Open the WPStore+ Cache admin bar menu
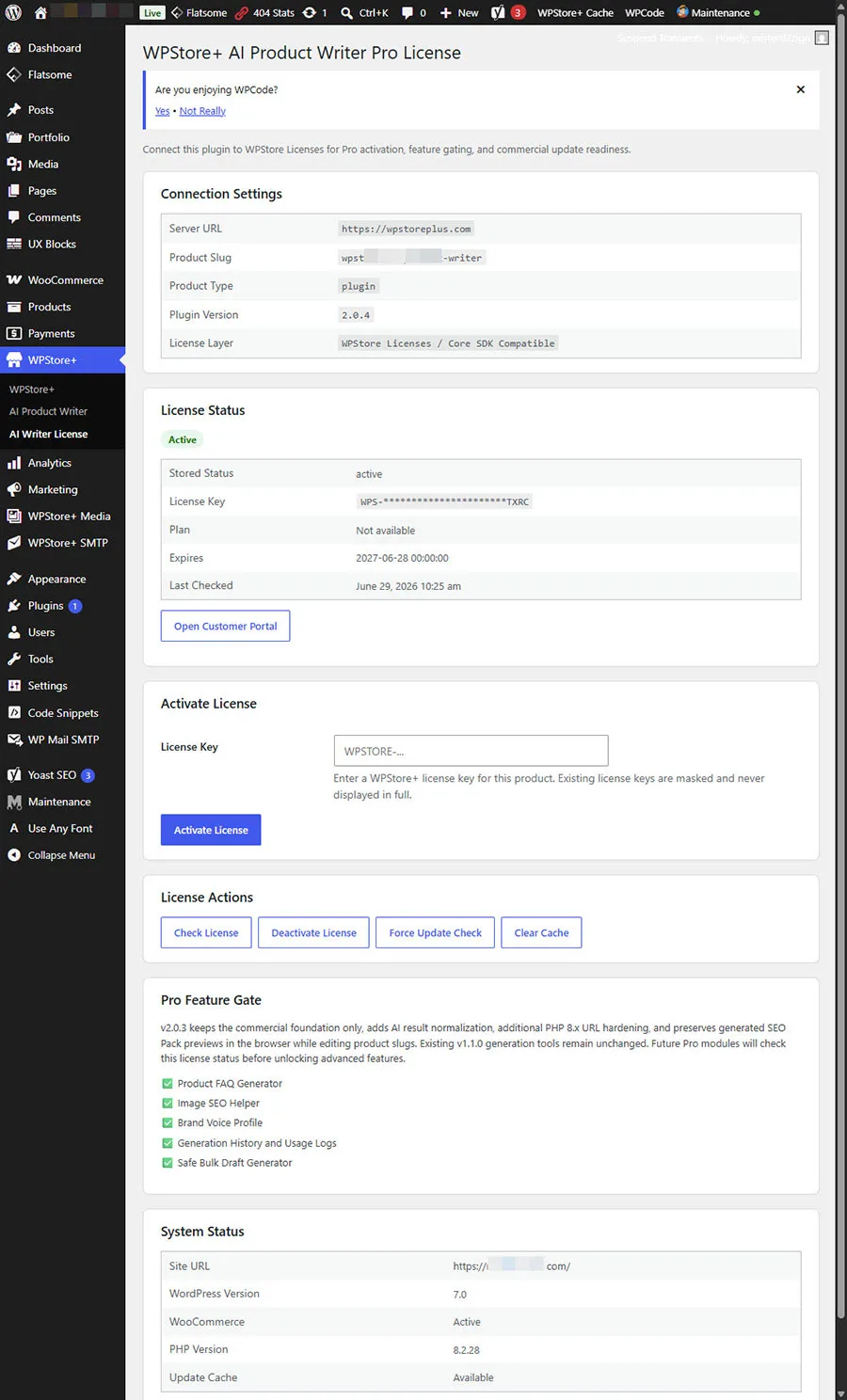 (575, 13)
